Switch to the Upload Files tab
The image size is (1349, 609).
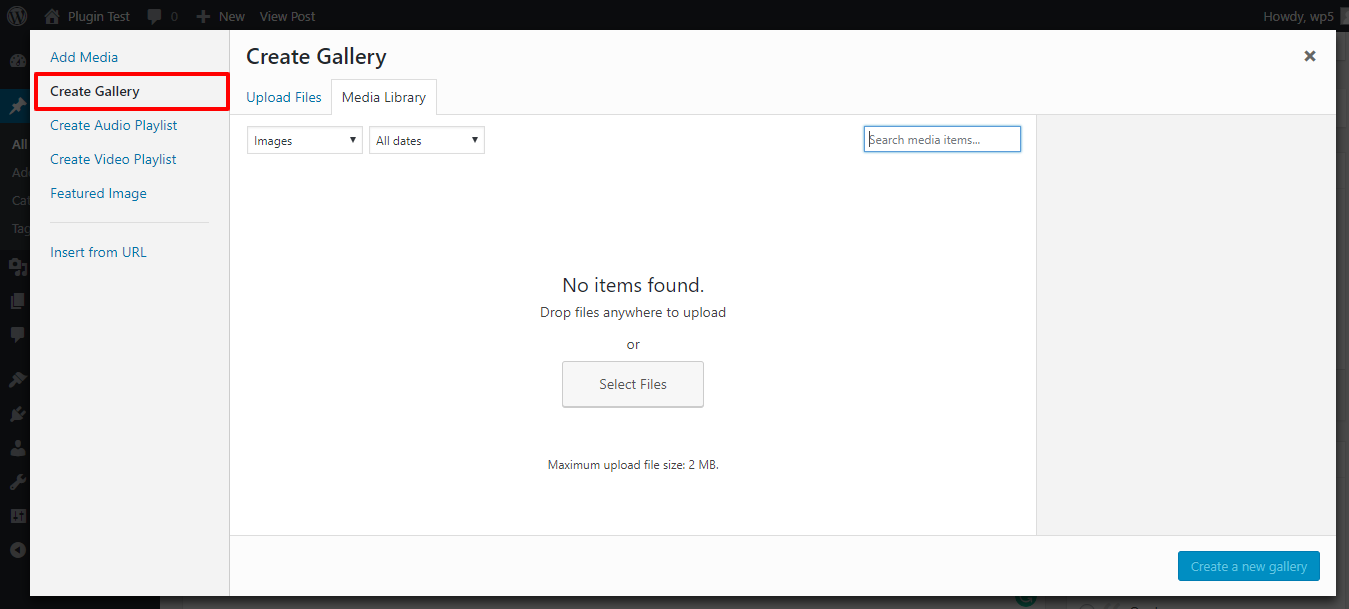[284, 97]
